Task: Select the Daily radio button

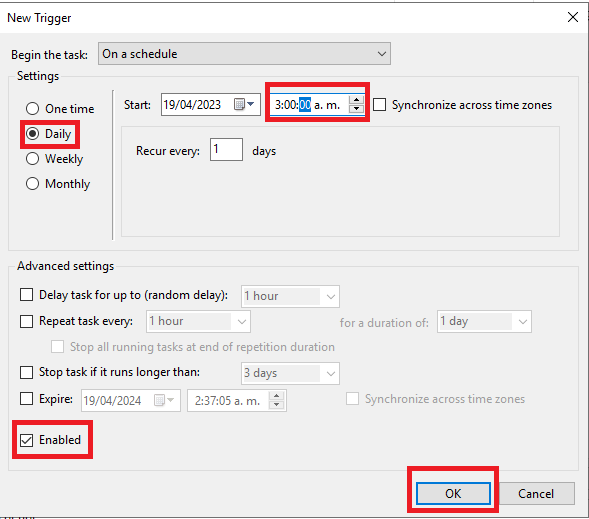Action: [x=33, y=134]
